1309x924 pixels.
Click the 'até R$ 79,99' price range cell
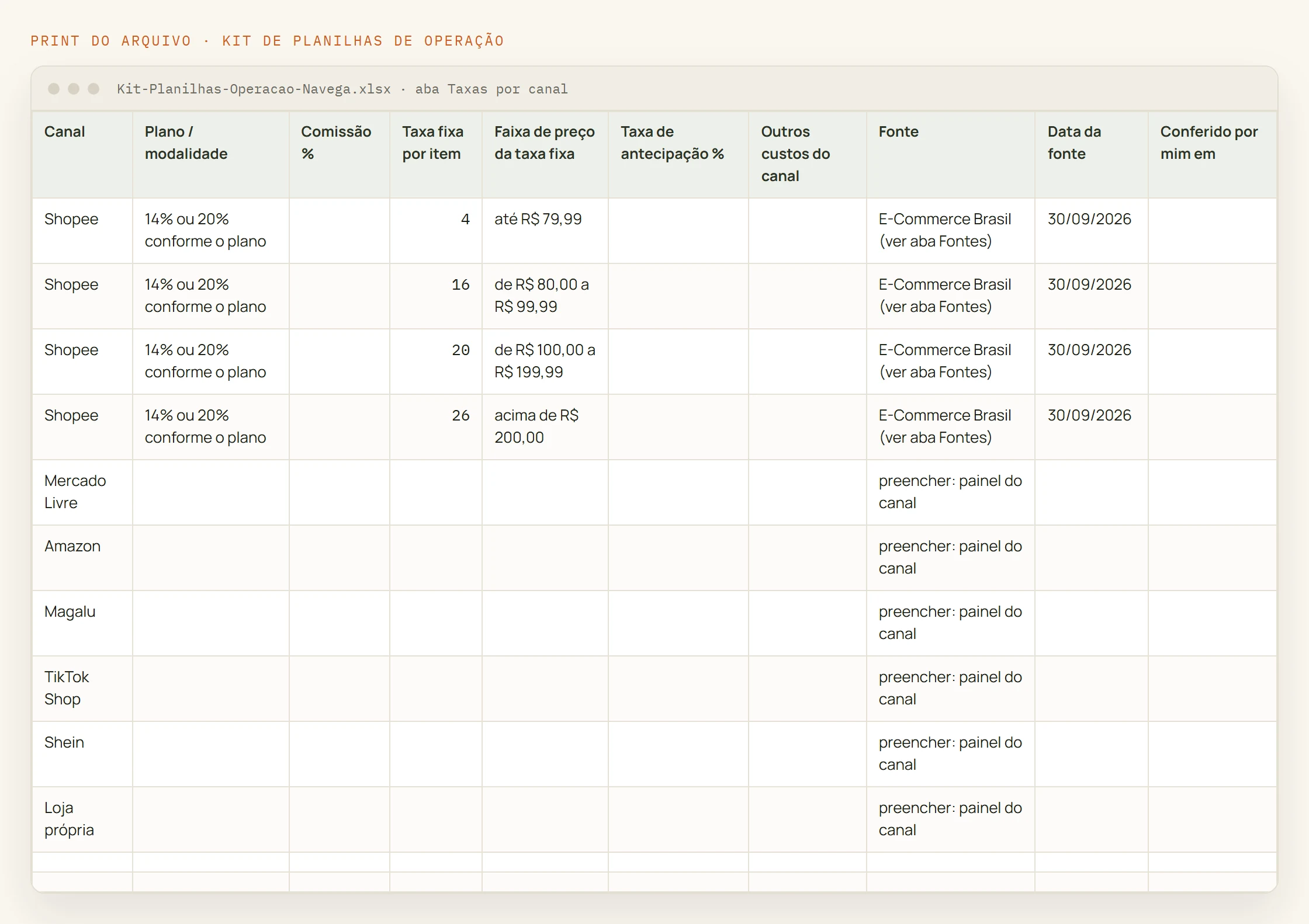click(545, 231)
